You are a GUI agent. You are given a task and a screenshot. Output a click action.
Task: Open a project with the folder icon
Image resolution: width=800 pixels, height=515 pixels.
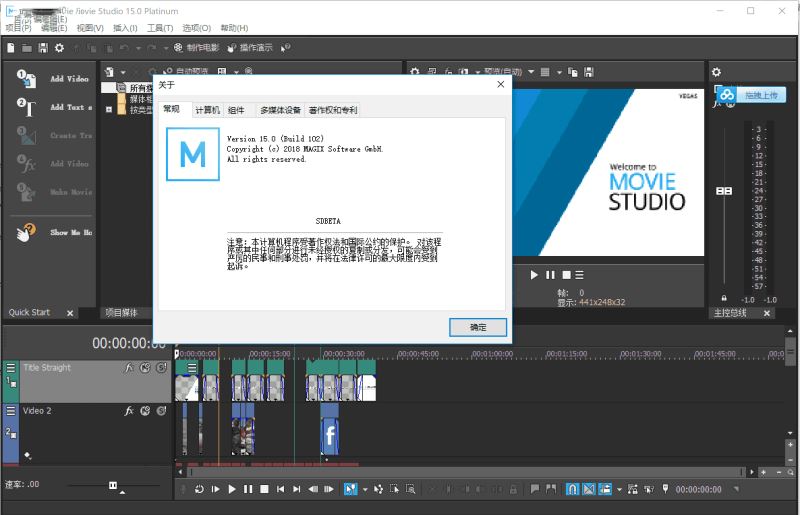[x=27, y=48]
